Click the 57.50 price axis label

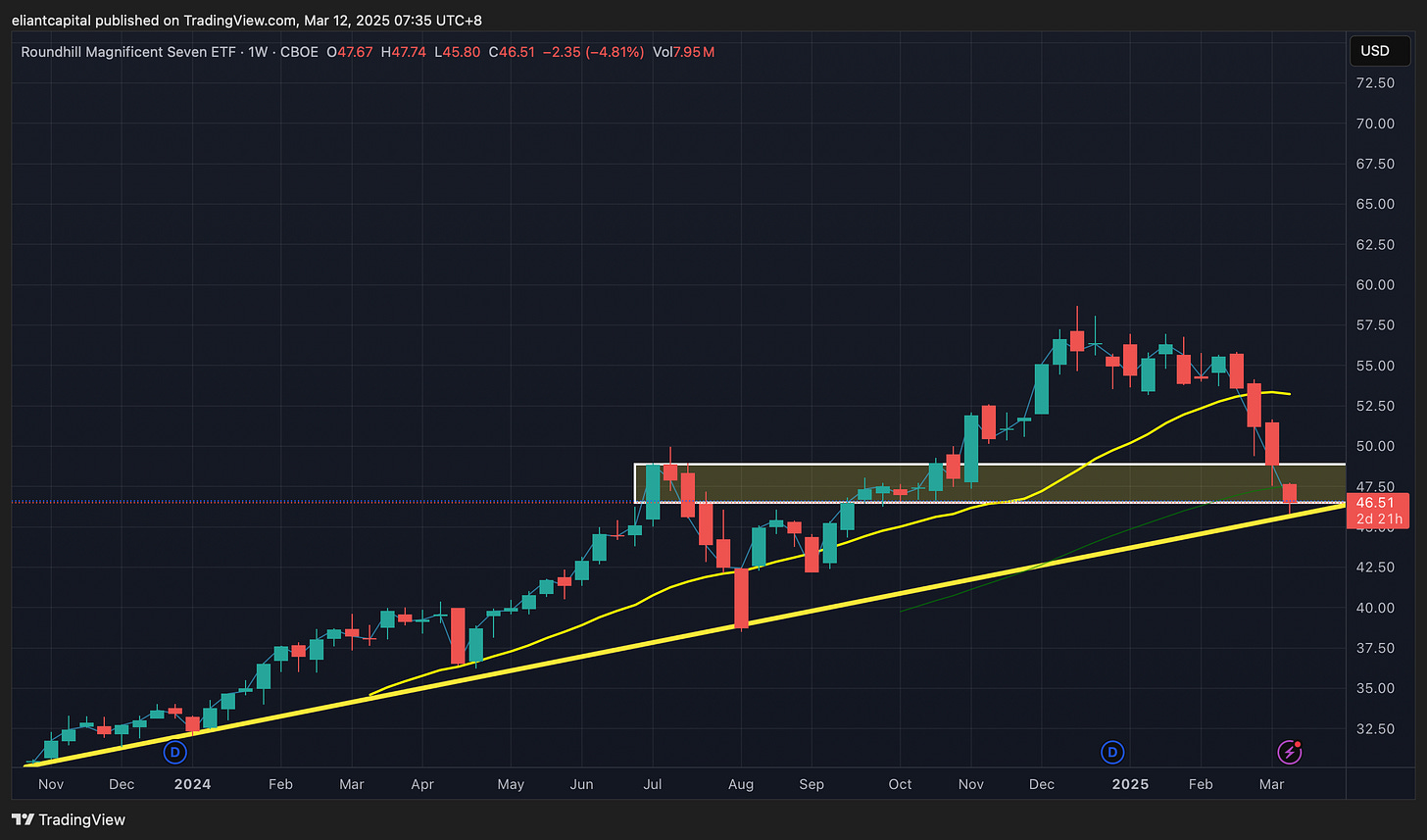1374,325
